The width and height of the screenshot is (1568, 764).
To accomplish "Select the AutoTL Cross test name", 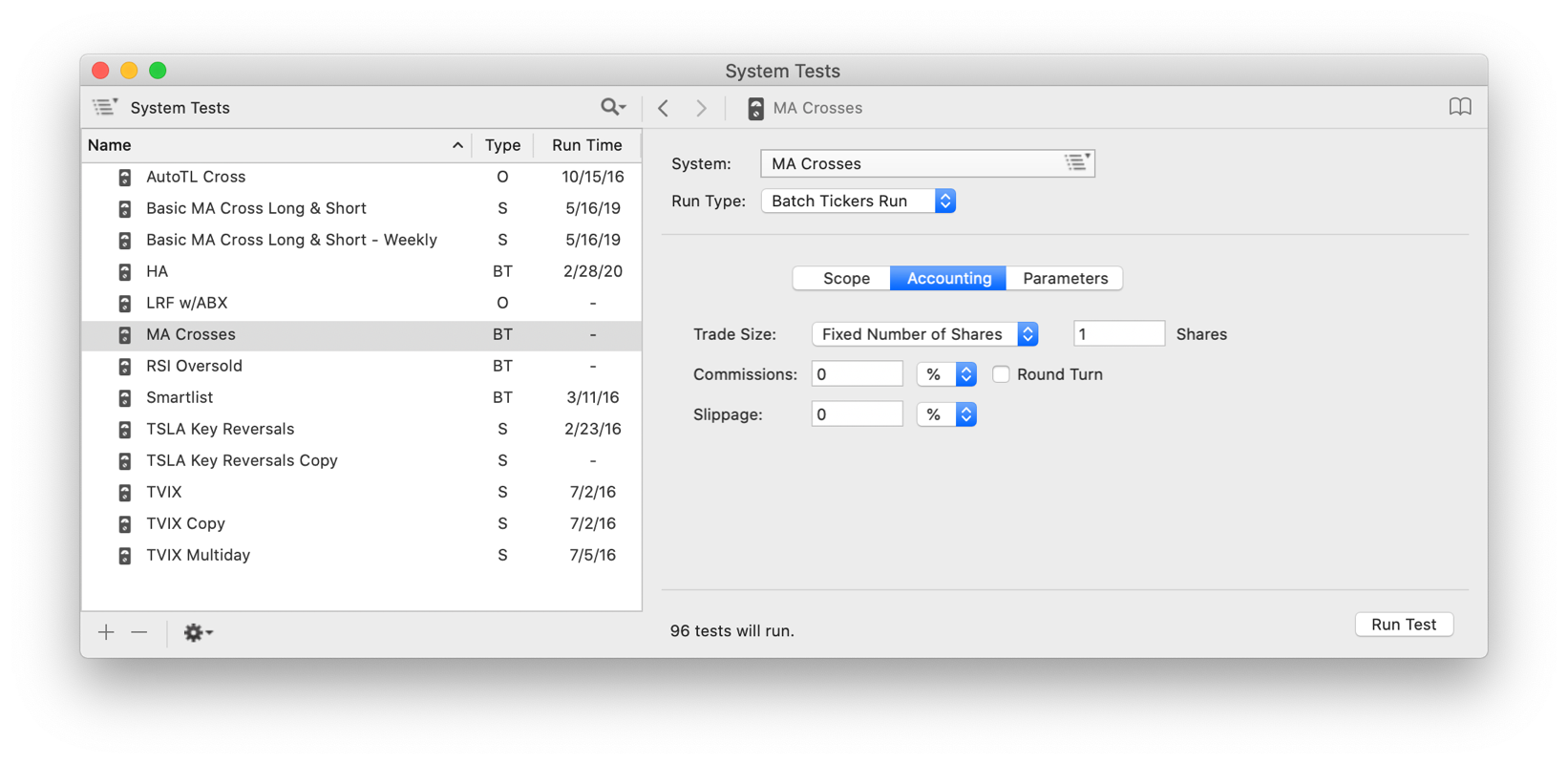I will [x=196, y=177].
